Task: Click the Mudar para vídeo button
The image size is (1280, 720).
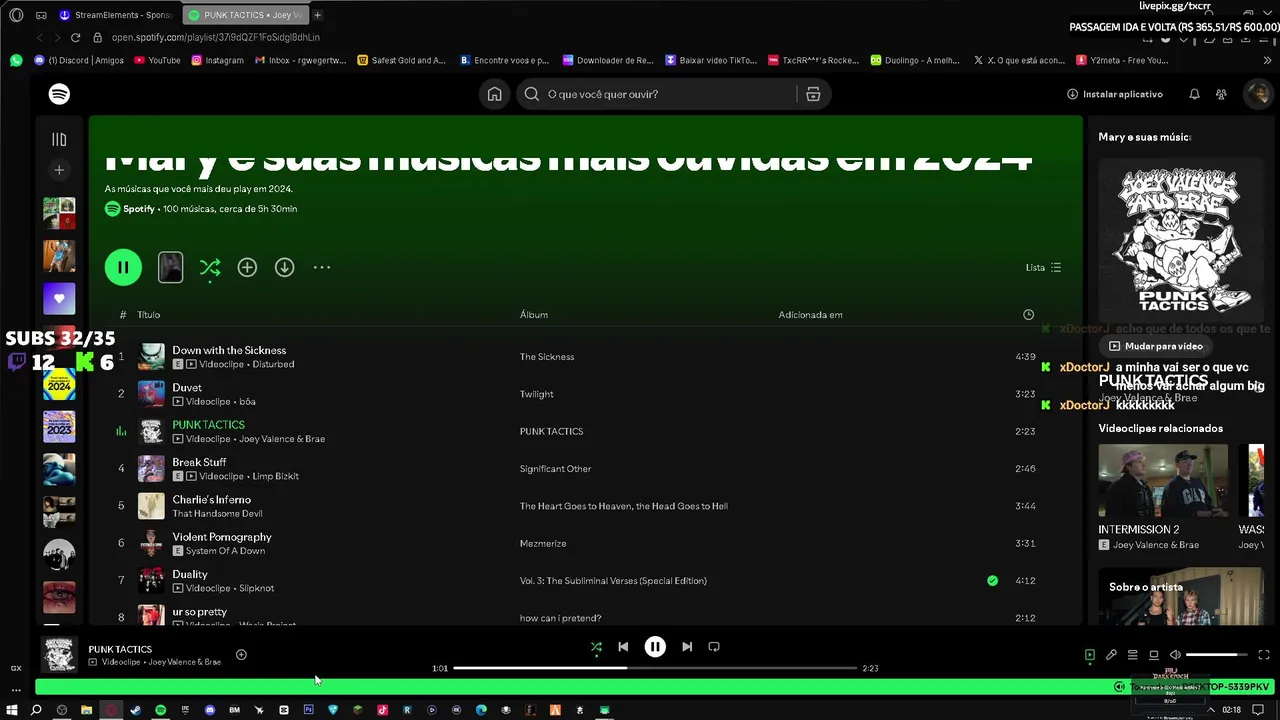Action: coord(1155,346)
